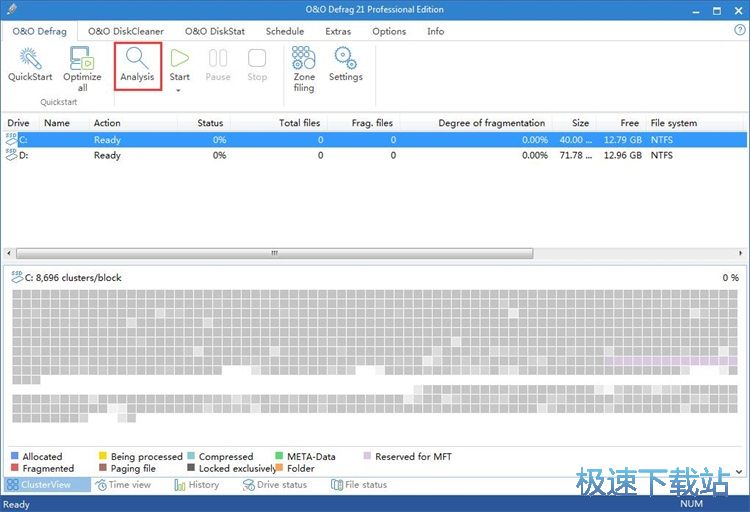Image resolution: width=750 pixels, height=512 pixels.
Task: Open the O&O DiskCleaner tab
Action: [126, 31]
